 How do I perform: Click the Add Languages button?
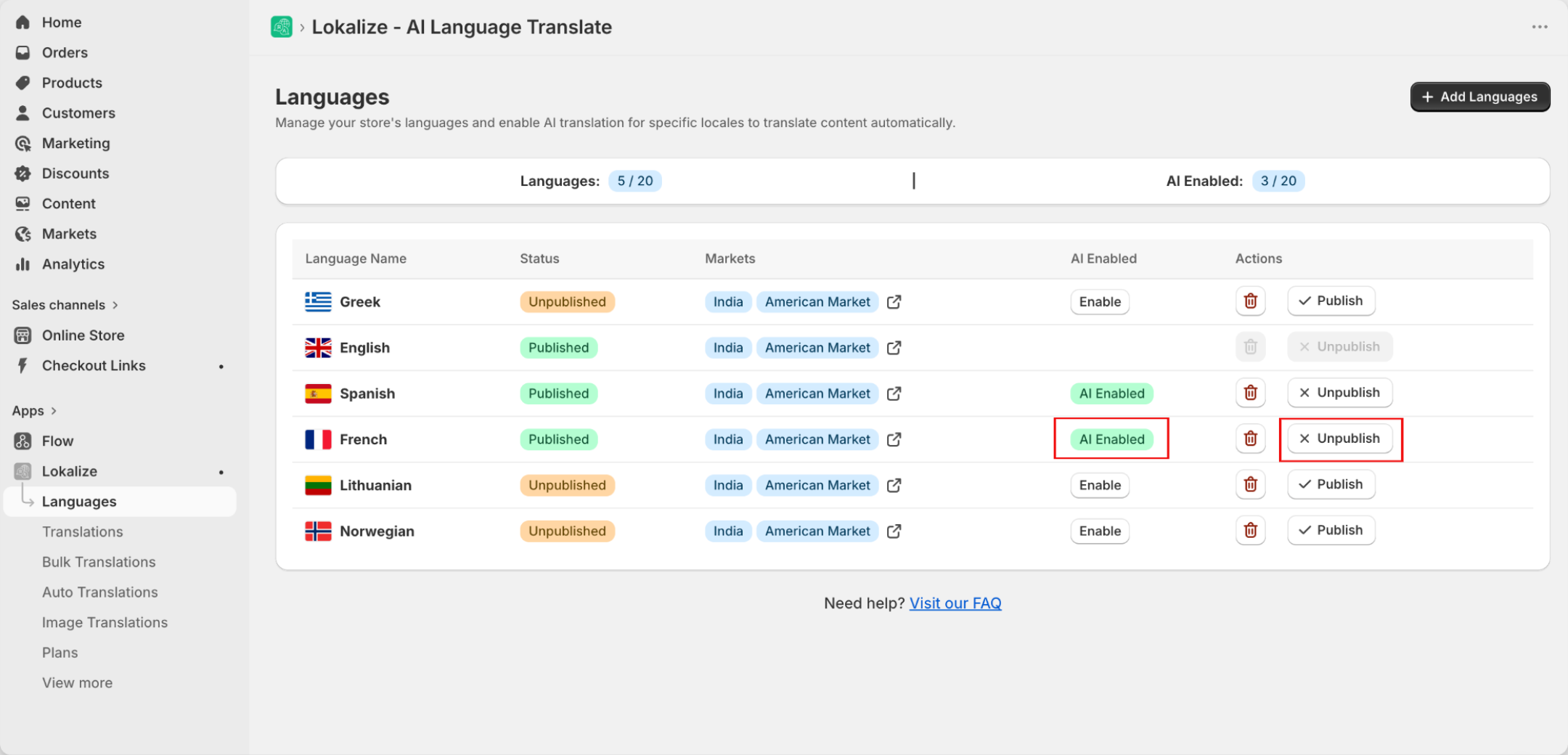pyautogui.click(x=1479, y=97)
